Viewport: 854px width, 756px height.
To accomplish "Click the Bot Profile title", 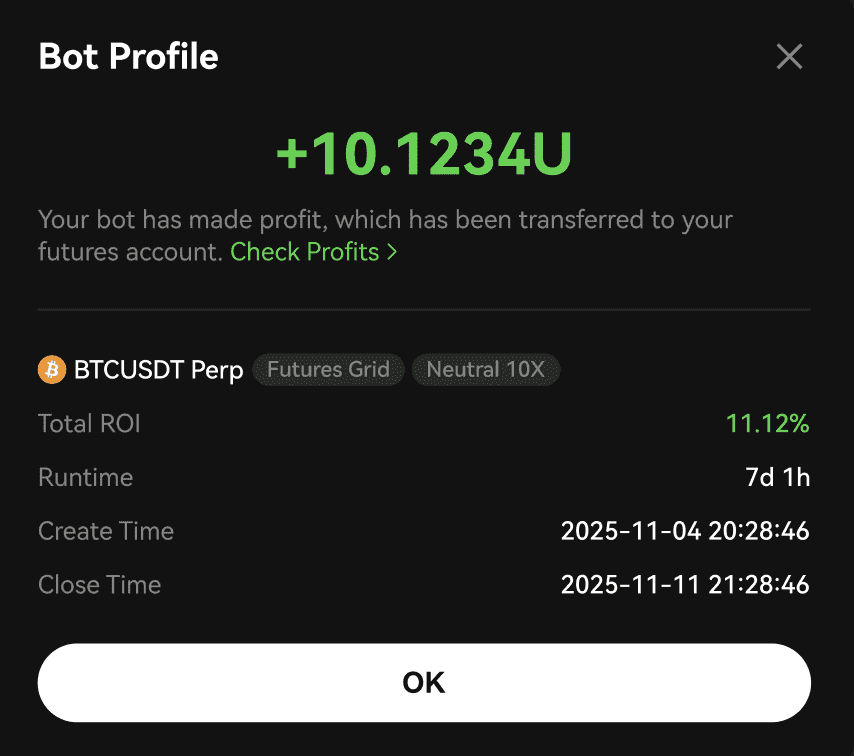I will pyautogui.click(x=128, y=57).
